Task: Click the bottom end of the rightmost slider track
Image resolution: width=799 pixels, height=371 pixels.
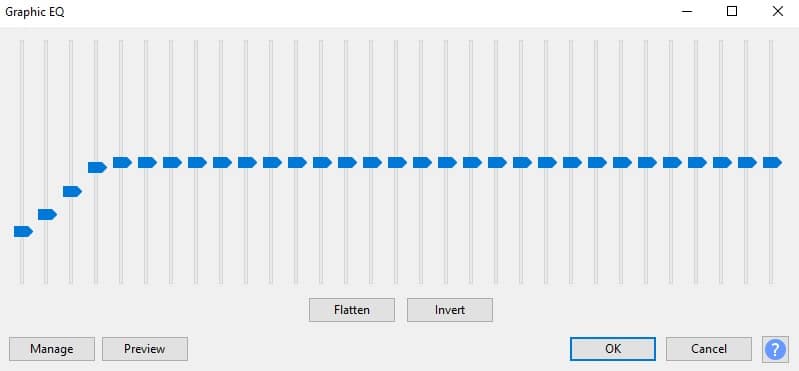Action: pyautogui.click(x=771, y=281)
